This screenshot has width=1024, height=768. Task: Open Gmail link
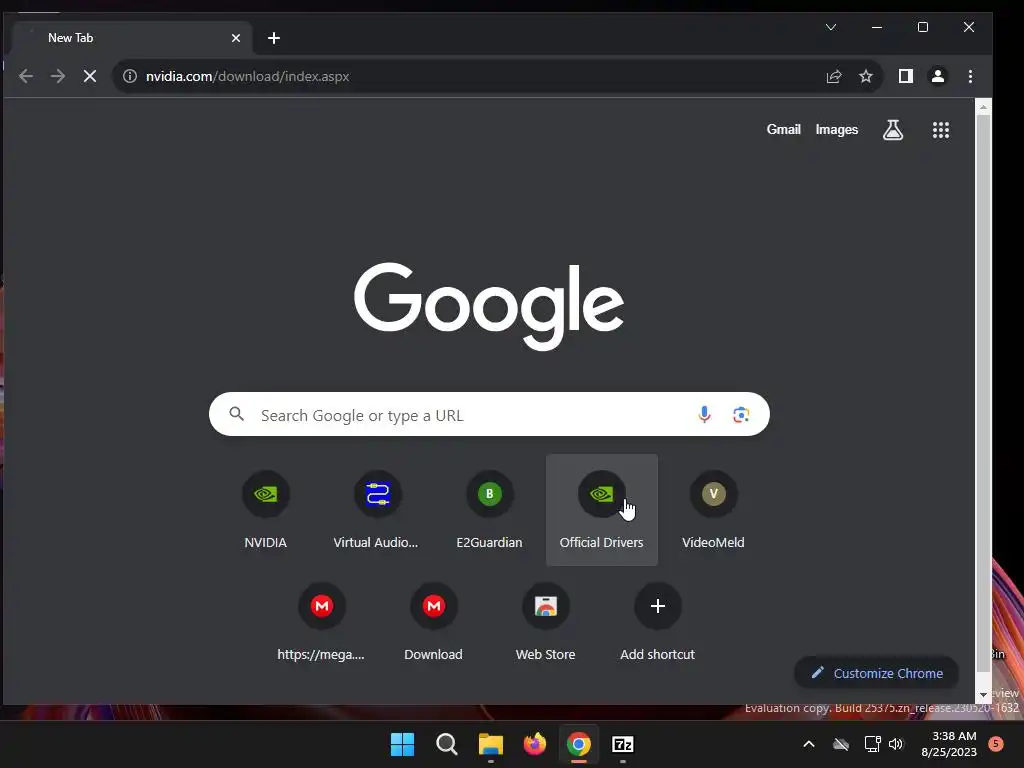pyautogui.click(x=783, y=130)
